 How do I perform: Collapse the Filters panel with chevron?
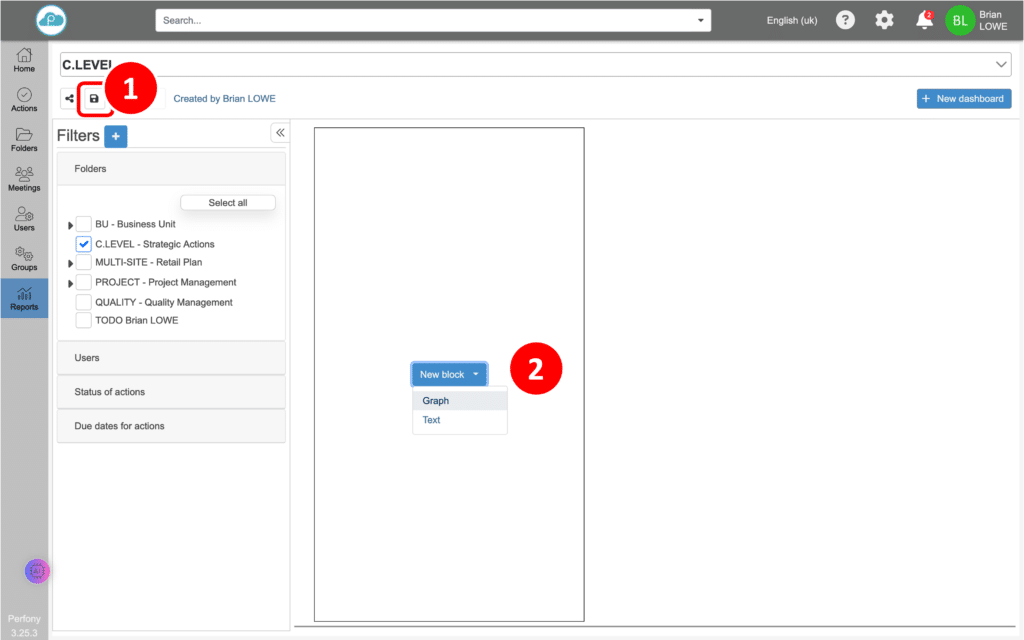(x=280, y=132)
